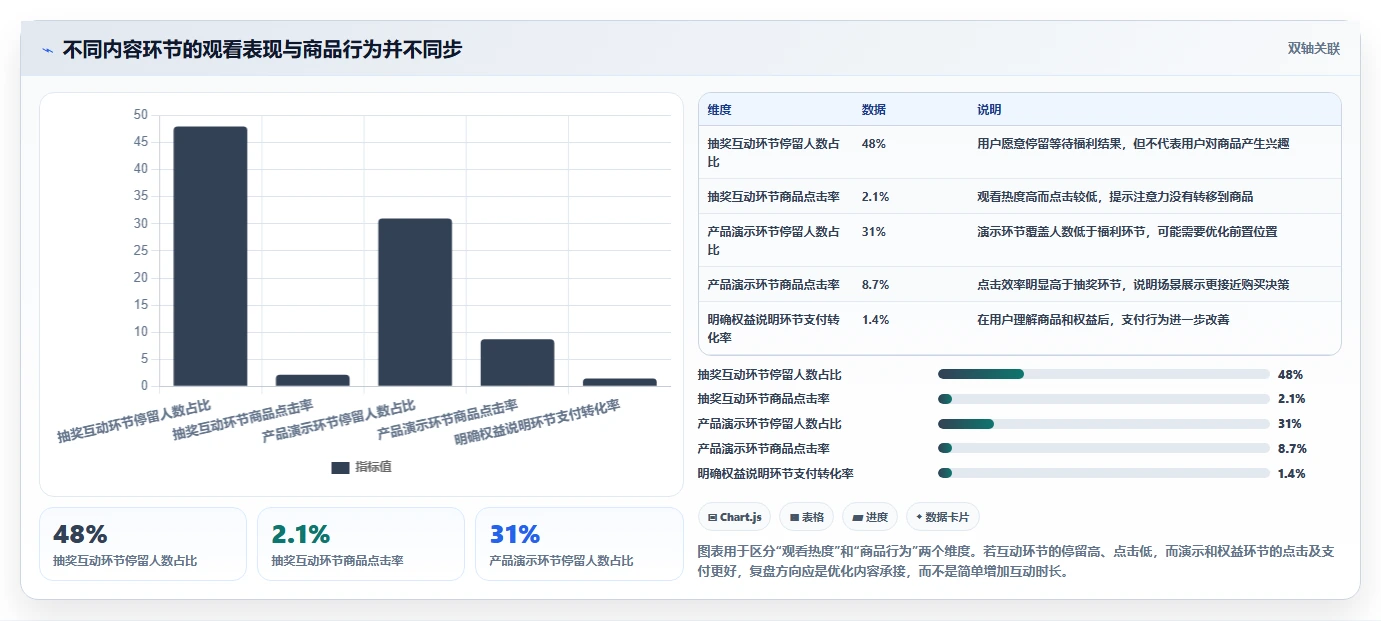This screenshot has height=621, width=1381.
Task: Click the 2.1% progress bar for 抽奖互动环节商品点击率
Action: [1104, 399]
